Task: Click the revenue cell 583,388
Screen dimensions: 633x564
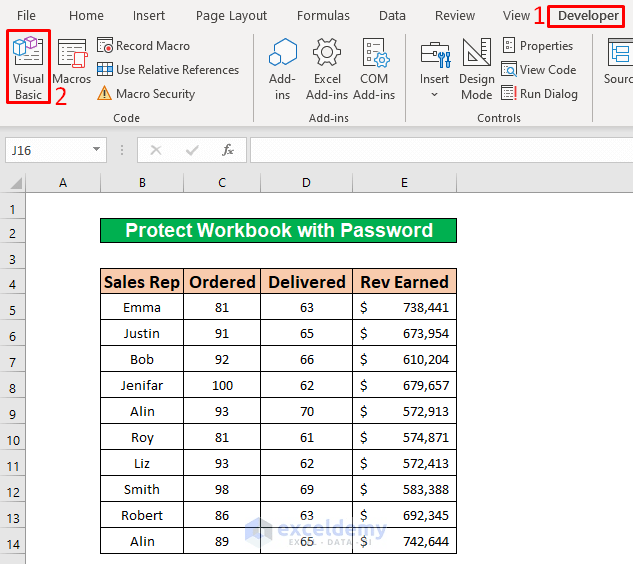Action: (405, 489)
